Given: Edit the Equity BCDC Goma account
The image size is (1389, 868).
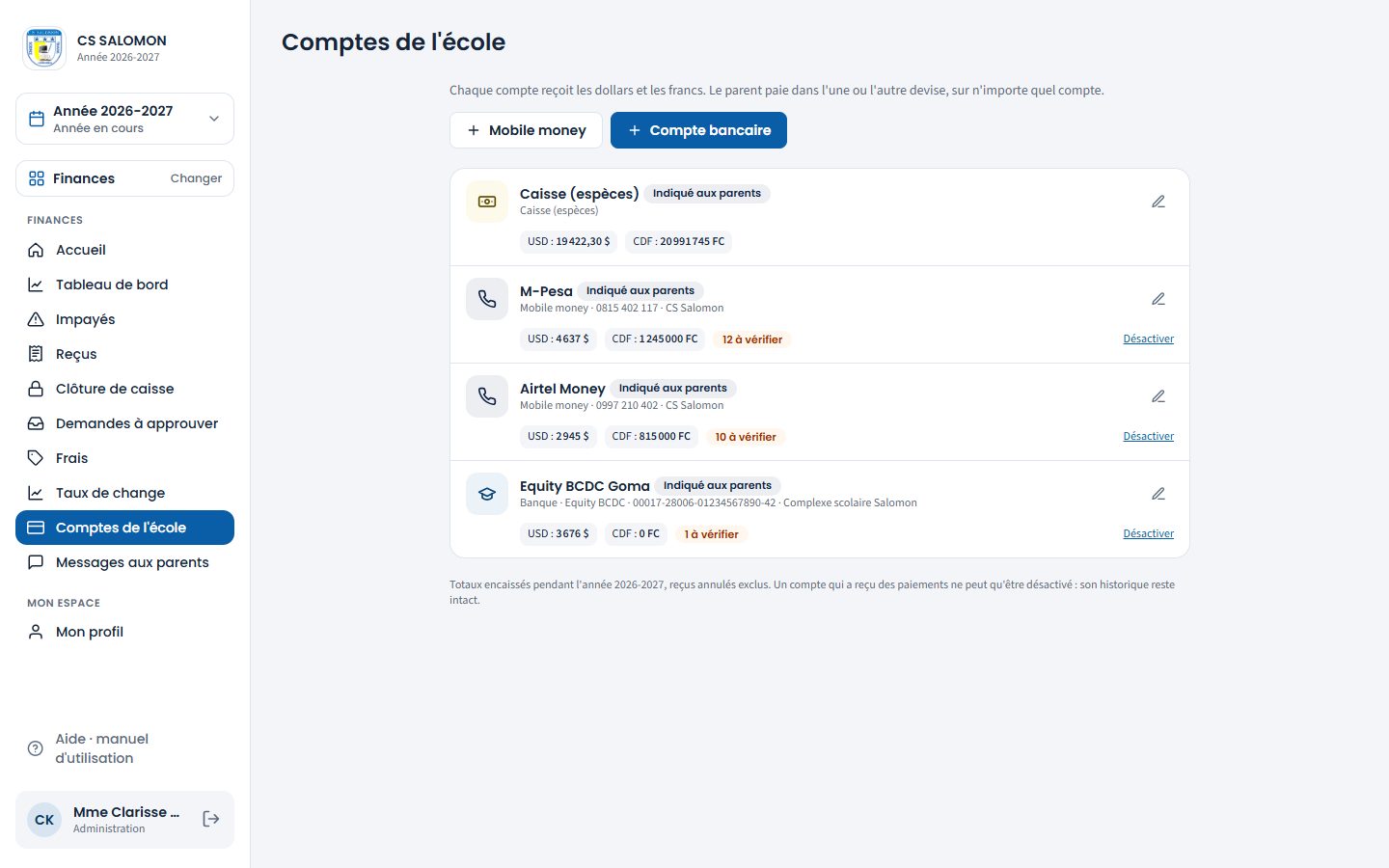Looking at the screenshot, I should (x=1158, y=494).
